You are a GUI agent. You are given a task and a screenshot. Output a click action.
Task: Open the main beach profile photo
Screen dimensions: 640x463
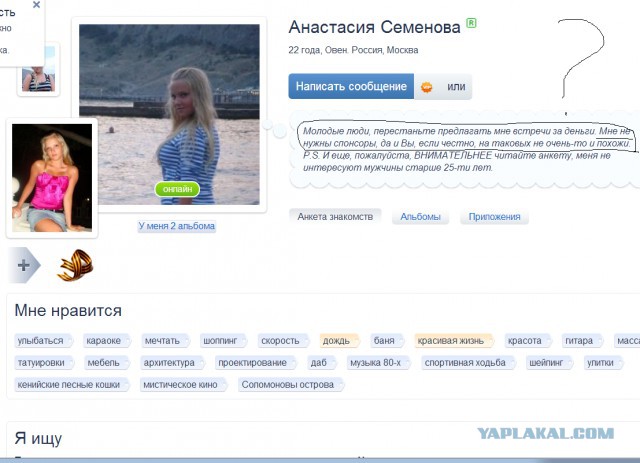[169, 114]
